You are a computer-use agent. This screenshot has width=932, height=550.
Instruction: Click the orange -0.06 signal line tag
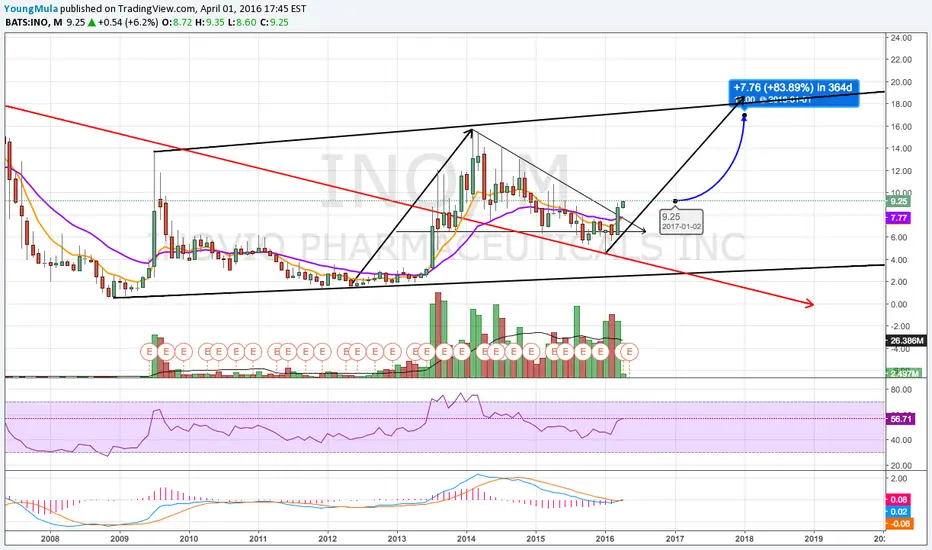point(899,524)
